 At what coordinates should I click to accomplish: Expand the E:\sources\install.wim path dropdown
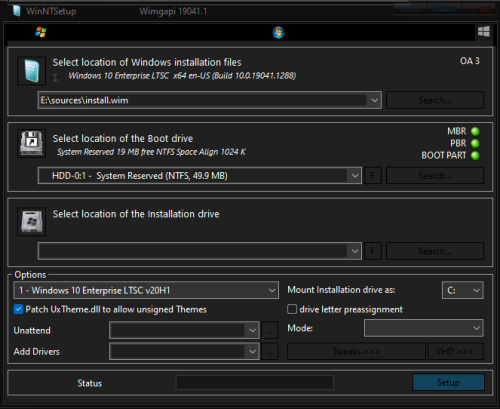pyautogui.click(x=375, y=100)
